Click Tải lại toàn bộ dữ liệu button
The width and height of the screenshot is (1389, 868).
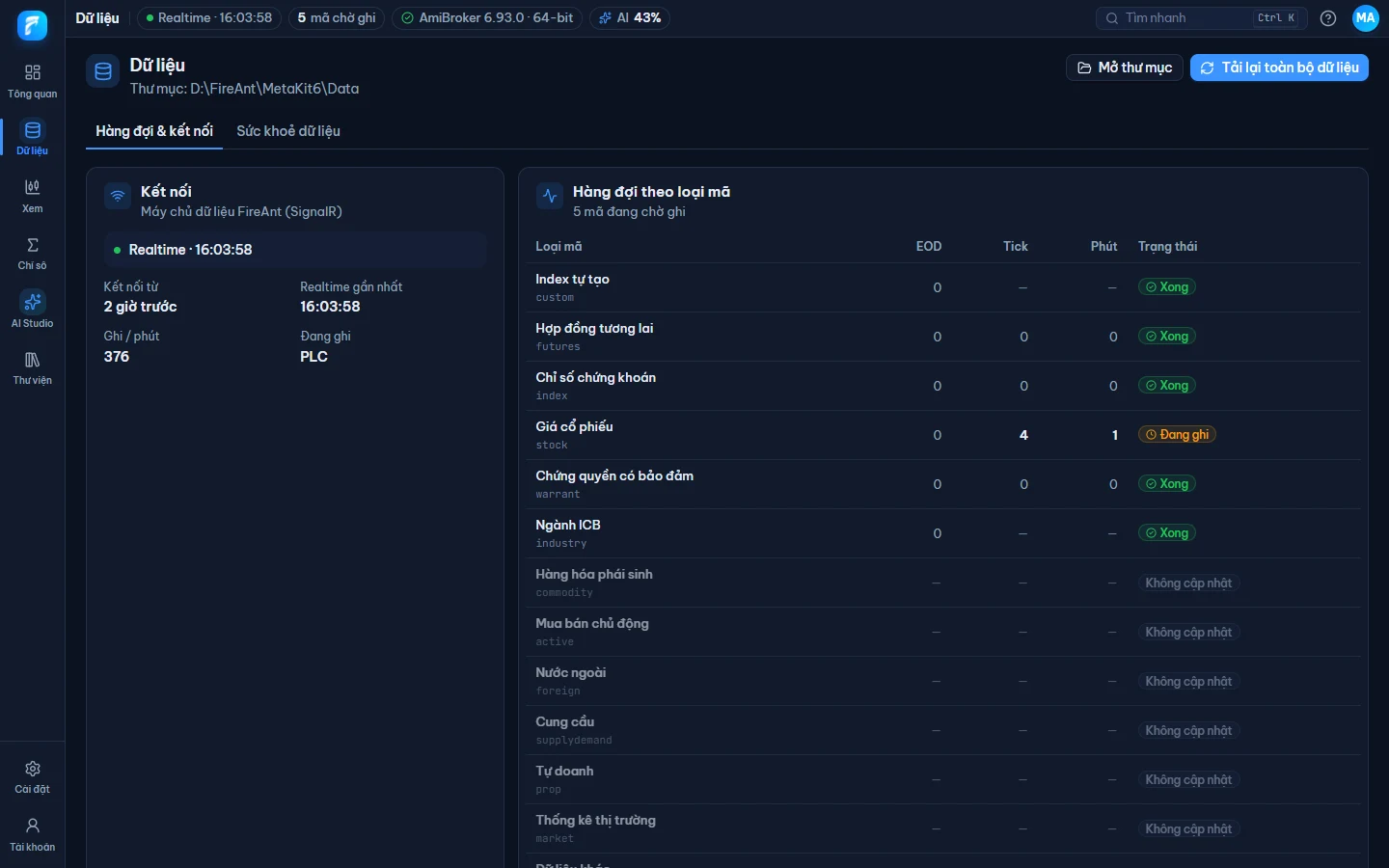pos(1279,68)
